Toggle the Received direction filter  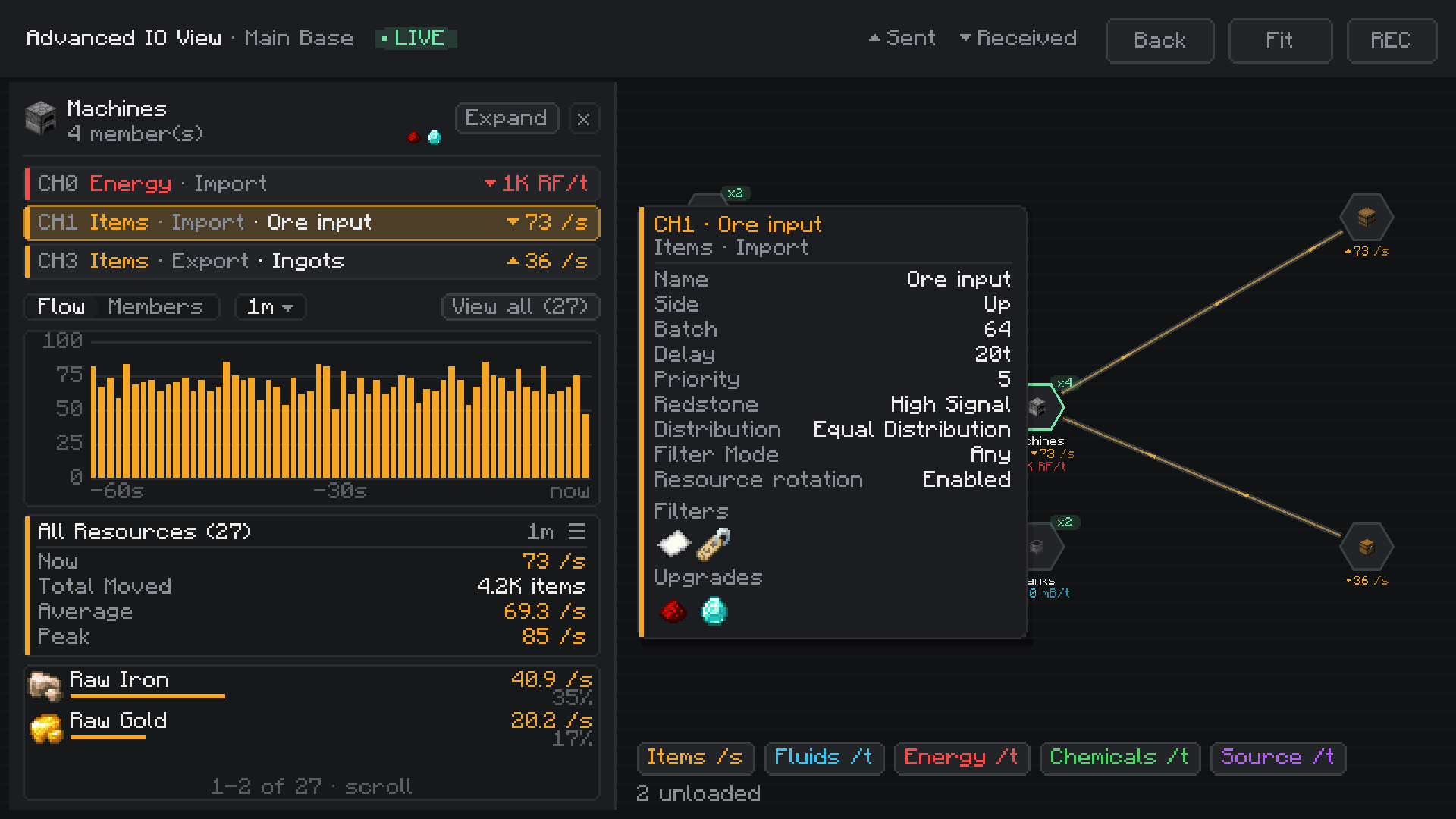[x=1018, y=38]
